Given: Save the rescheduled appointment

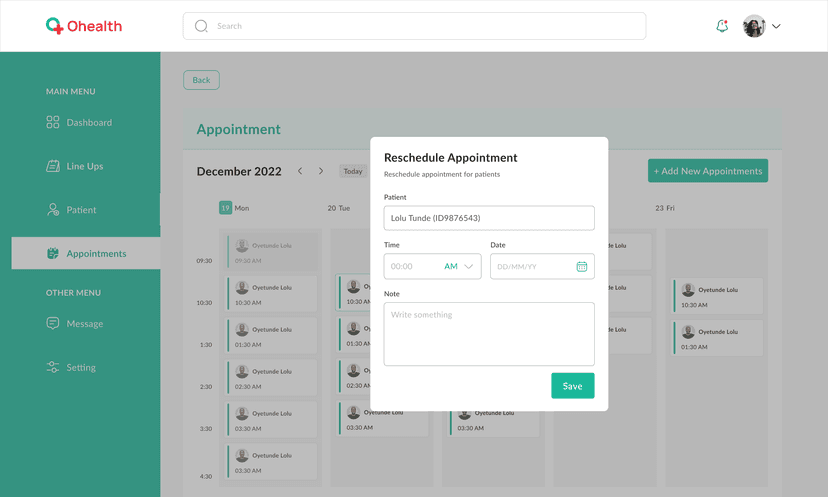Looking at the screenshot, I should click(x=572, y=386).
